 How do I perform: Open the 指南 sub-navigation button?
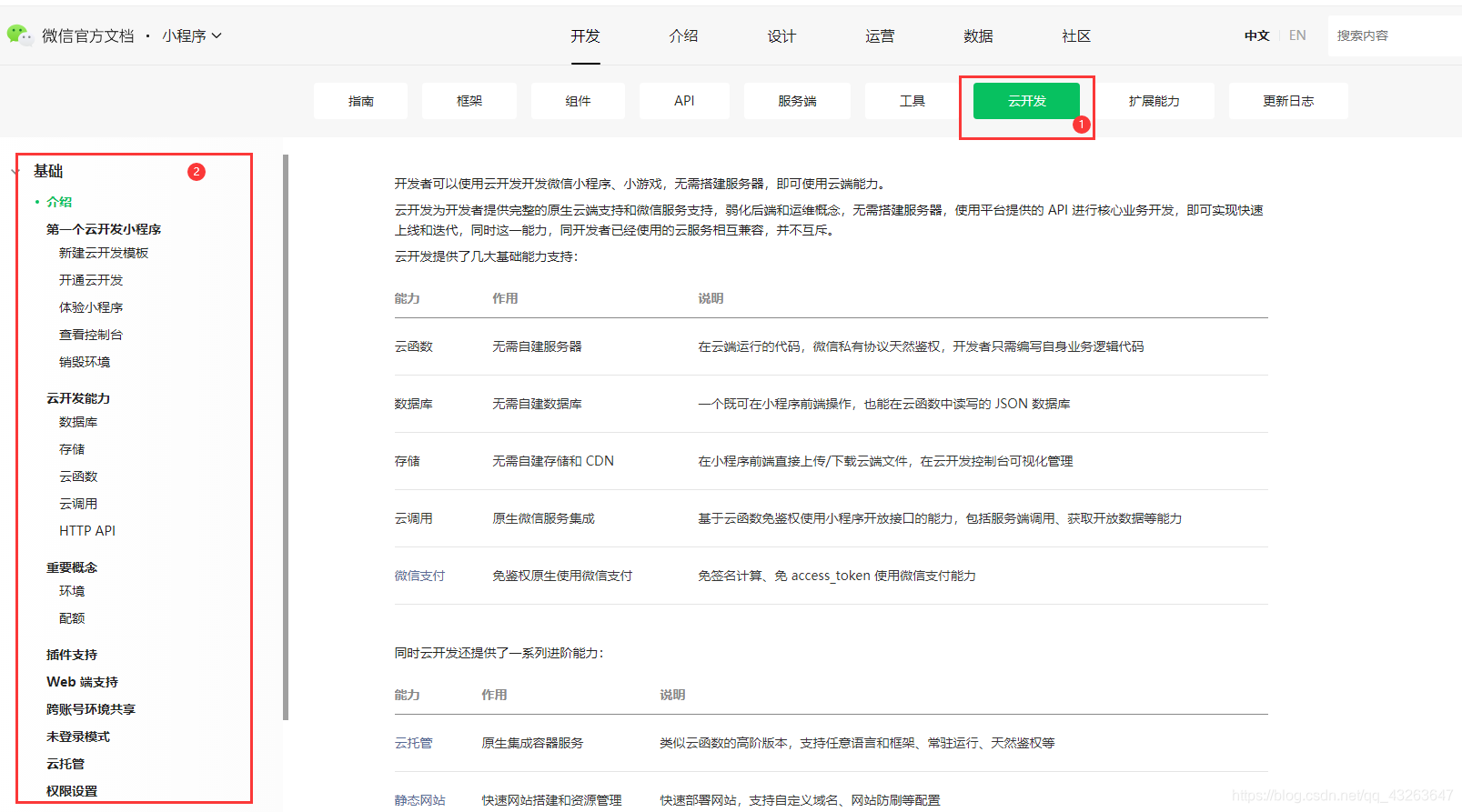361,101
